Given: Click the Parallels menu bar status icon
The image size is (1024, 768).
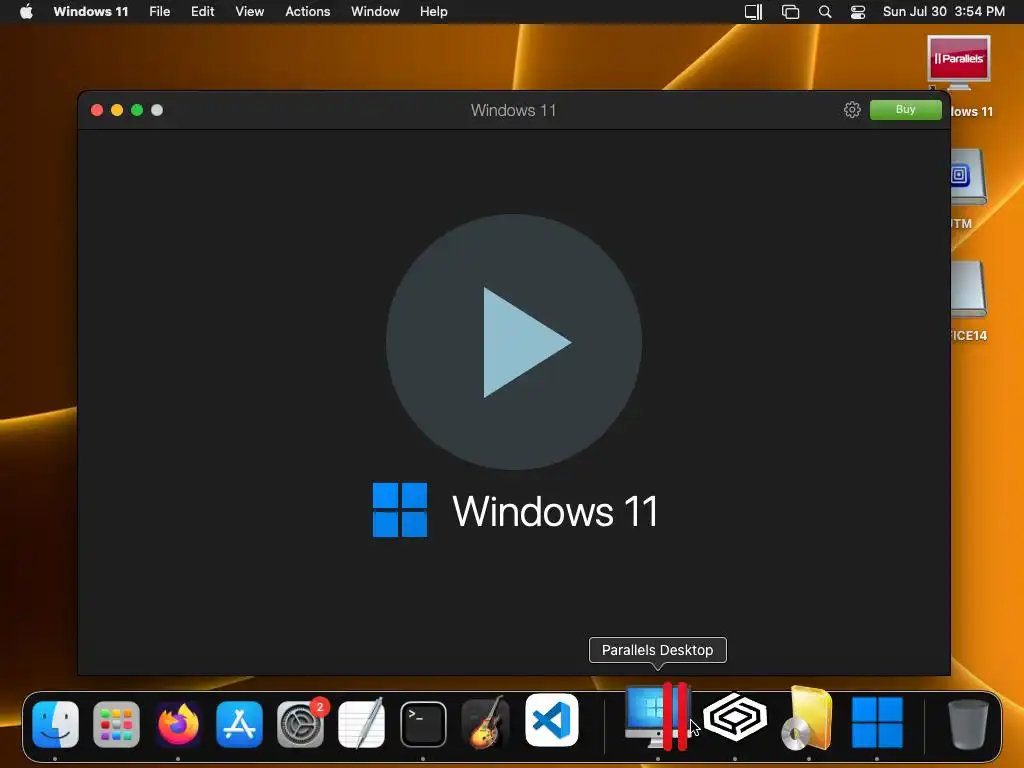Looking at the screenshot, I should [754, 12].
